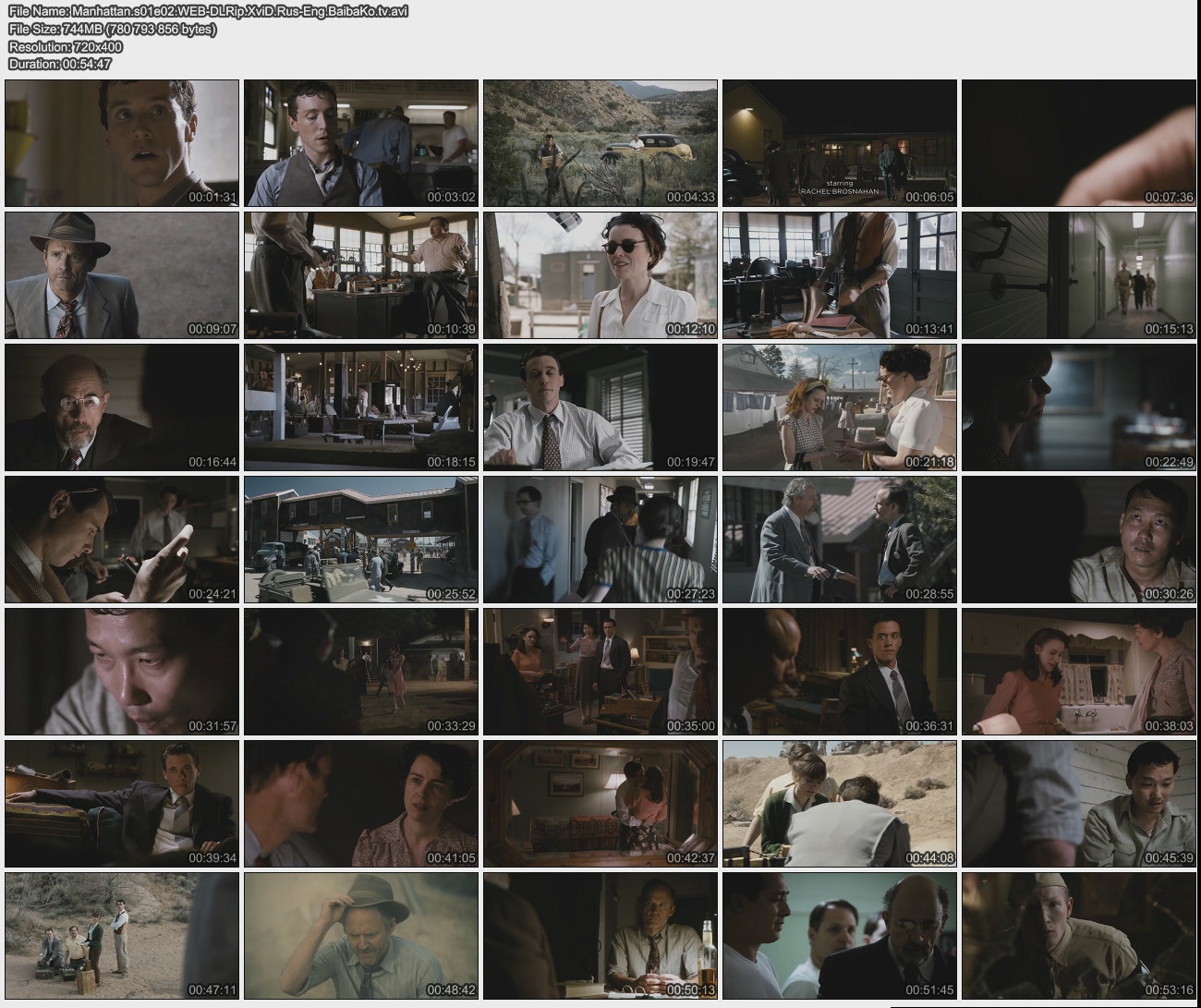Click the street scene thumbnail at 00:25:52
The height and width of the screenshot is (1008, 1201).
pyautogui.click(x=361, y=540)
